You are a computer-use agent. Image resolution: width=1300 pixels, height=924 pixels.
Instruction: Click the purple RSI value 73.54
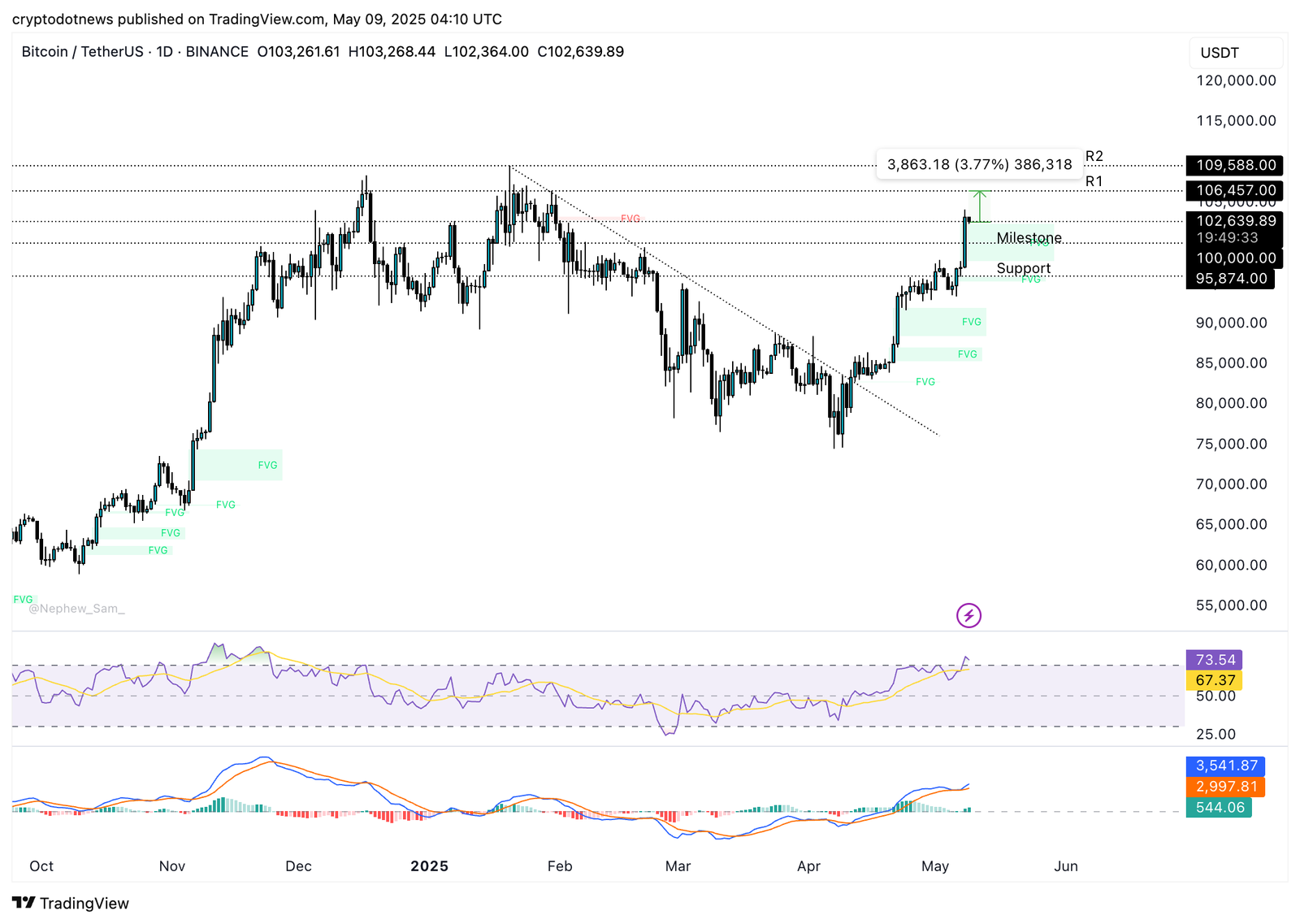tap(1215, 660)
